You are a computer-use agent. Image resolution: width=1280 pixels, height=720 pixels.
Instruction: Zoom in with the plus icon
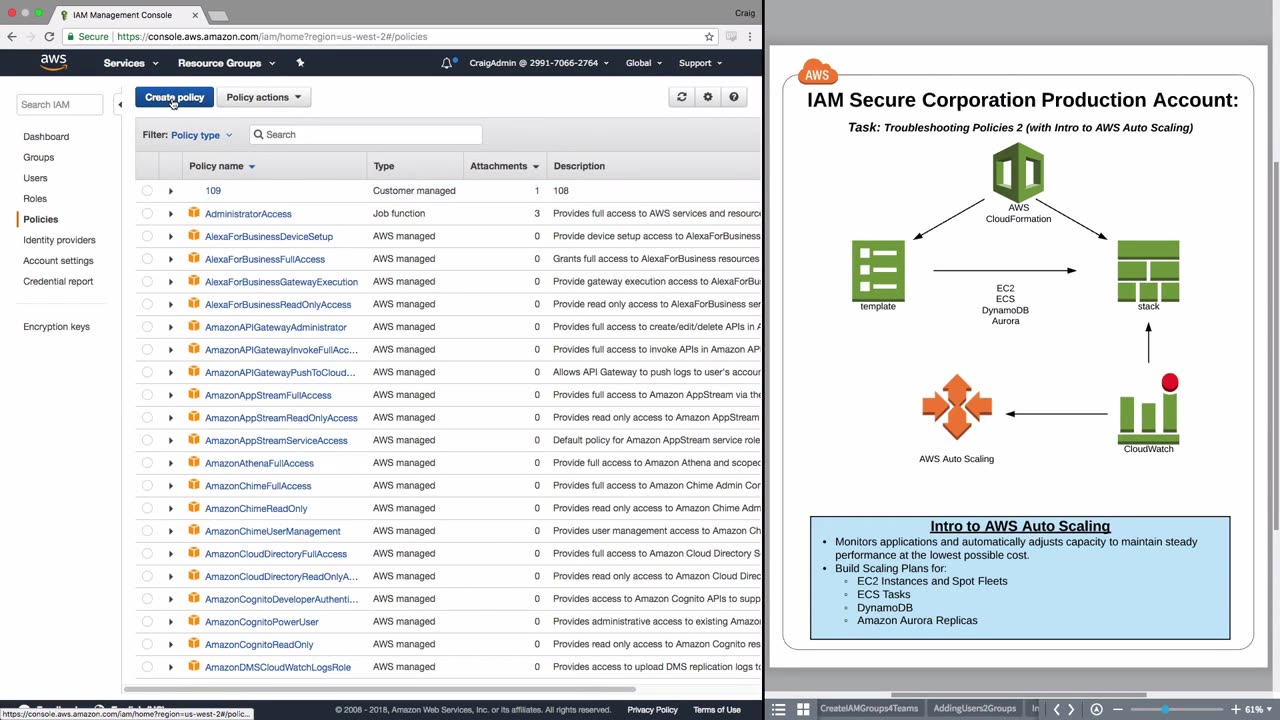(x=1236, y=709)
